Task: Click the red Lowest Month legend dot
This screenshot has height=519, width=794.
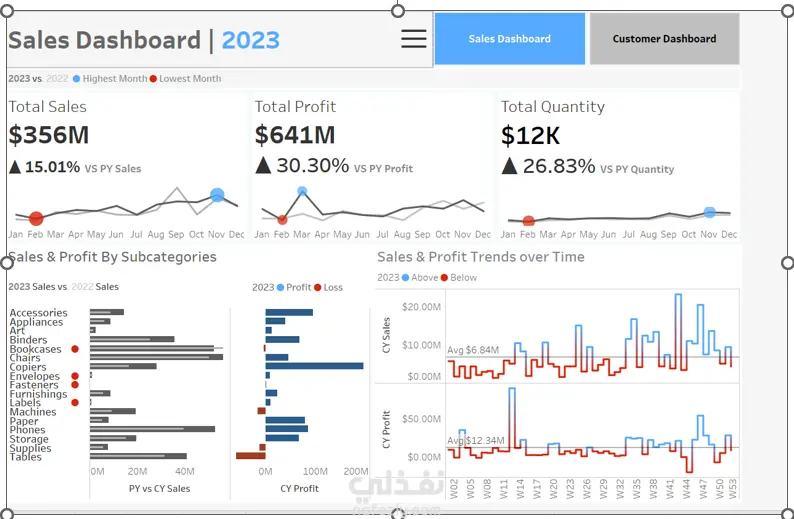Action: pos(153,78)
